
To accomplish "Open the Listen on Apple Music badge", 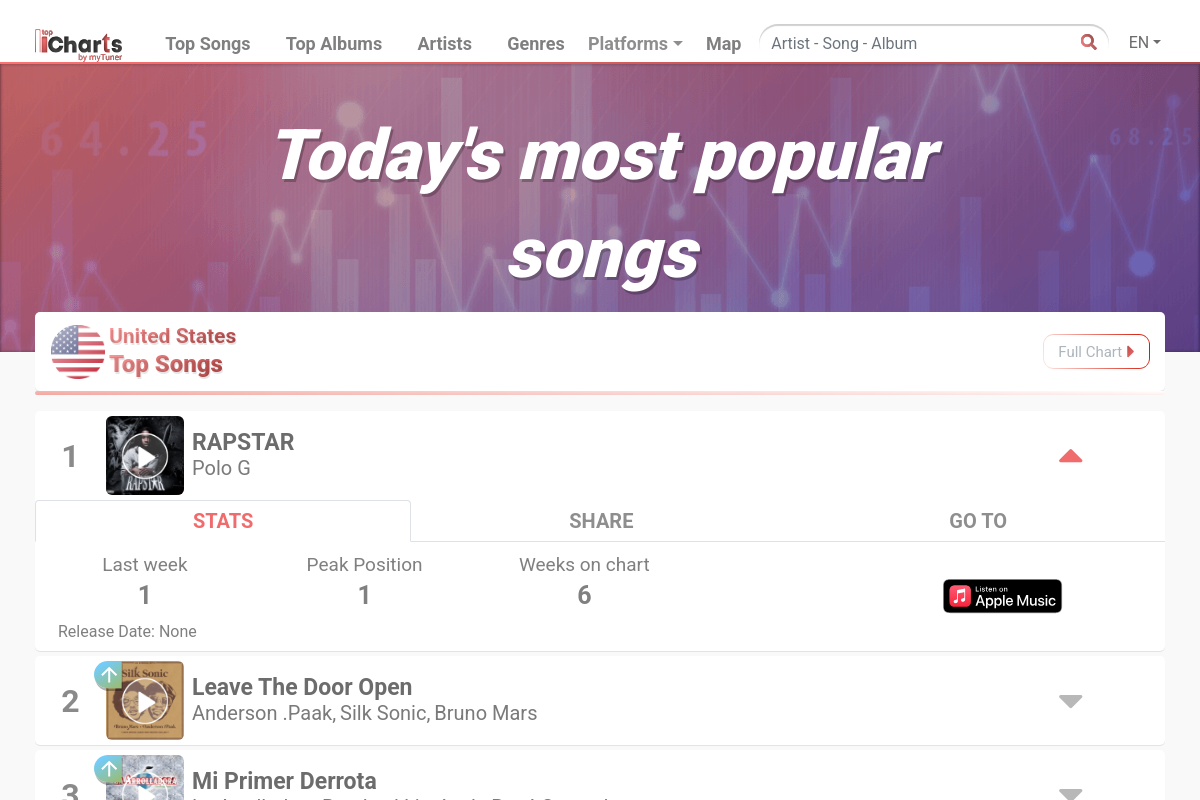I will (x=1002, y=596).
